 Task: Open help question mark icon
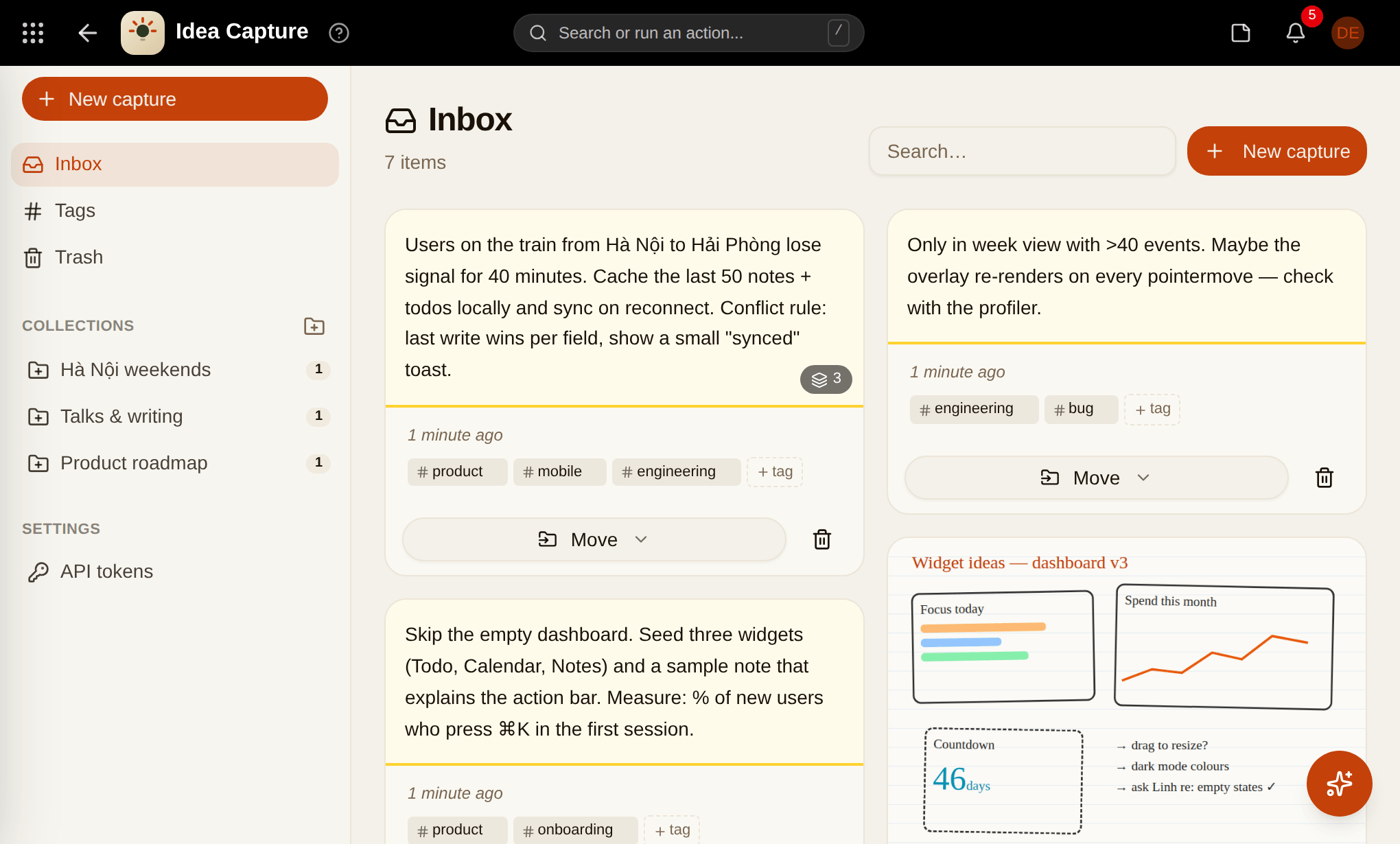click(339, 33)
